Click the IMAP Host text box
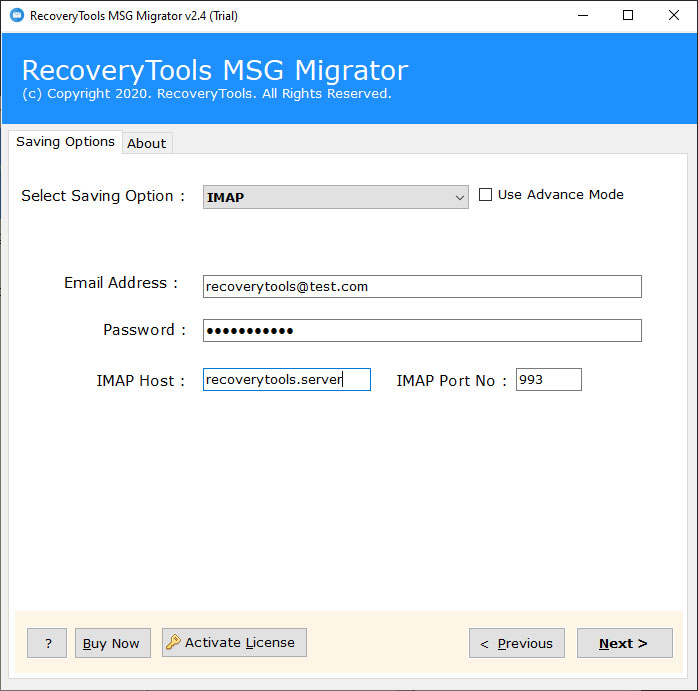 [x=287, y=379]
